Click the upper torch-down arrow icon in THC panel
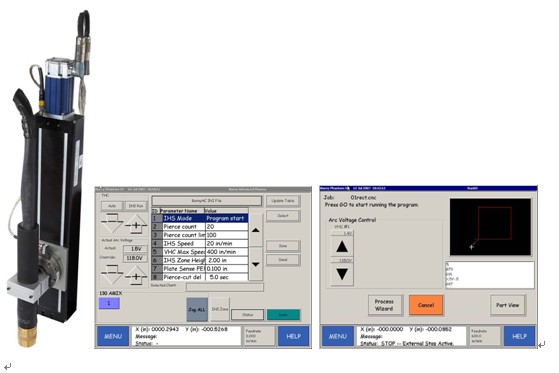The width and height of the screenshot is (559, 373). coord(112,224)
